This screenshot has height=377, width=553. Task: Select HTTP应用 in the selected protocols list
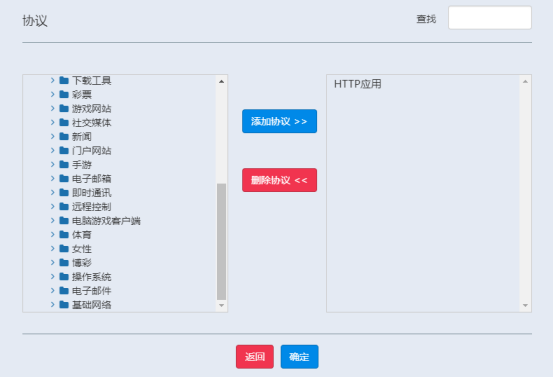358,84
